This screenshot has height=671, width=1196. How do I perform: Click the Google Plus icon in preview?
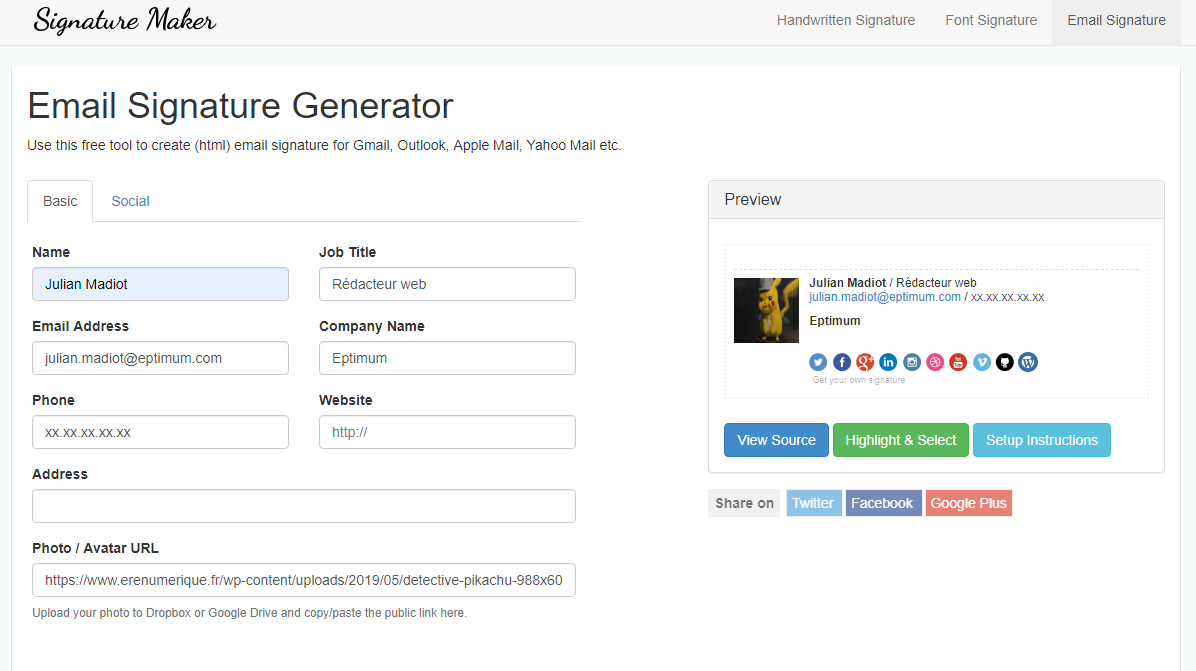pyautogui.click(x=865, y=362)
